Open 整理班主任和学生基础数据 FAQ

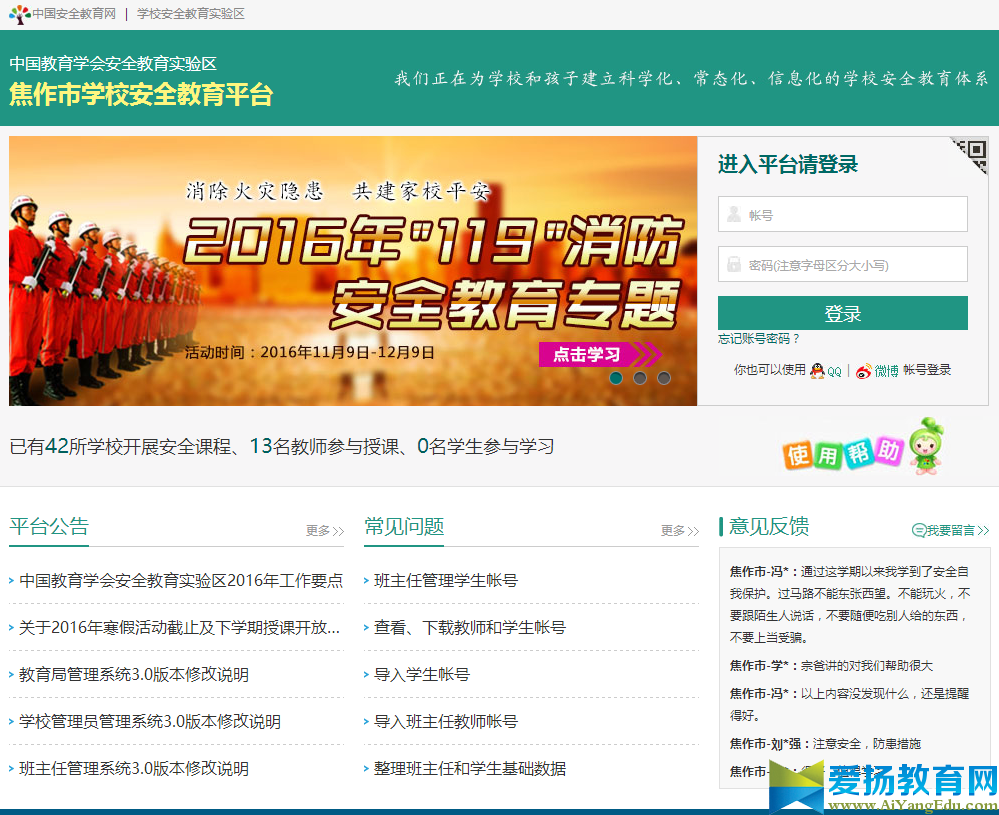(470, 768)
